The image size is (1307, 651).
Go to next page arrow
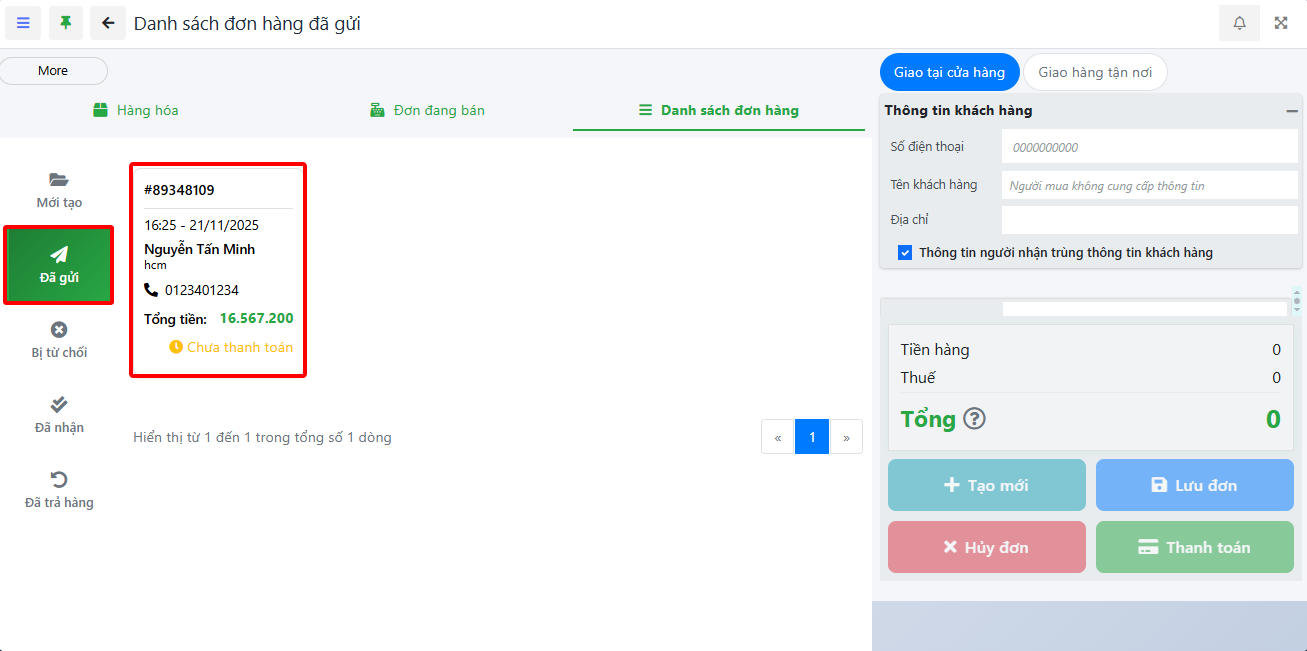click(x=846, y=437)
